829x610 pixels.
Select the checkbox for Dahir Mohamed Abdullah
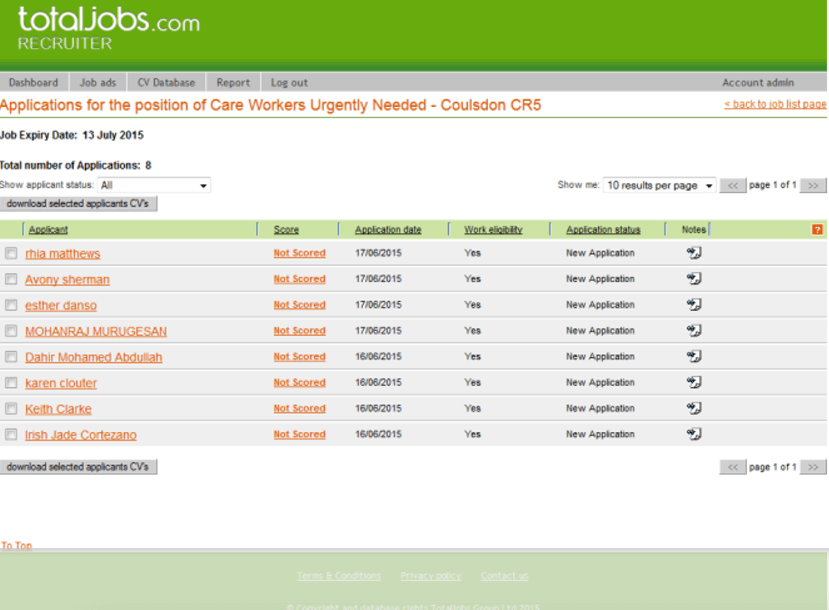[x=11, y=357]
